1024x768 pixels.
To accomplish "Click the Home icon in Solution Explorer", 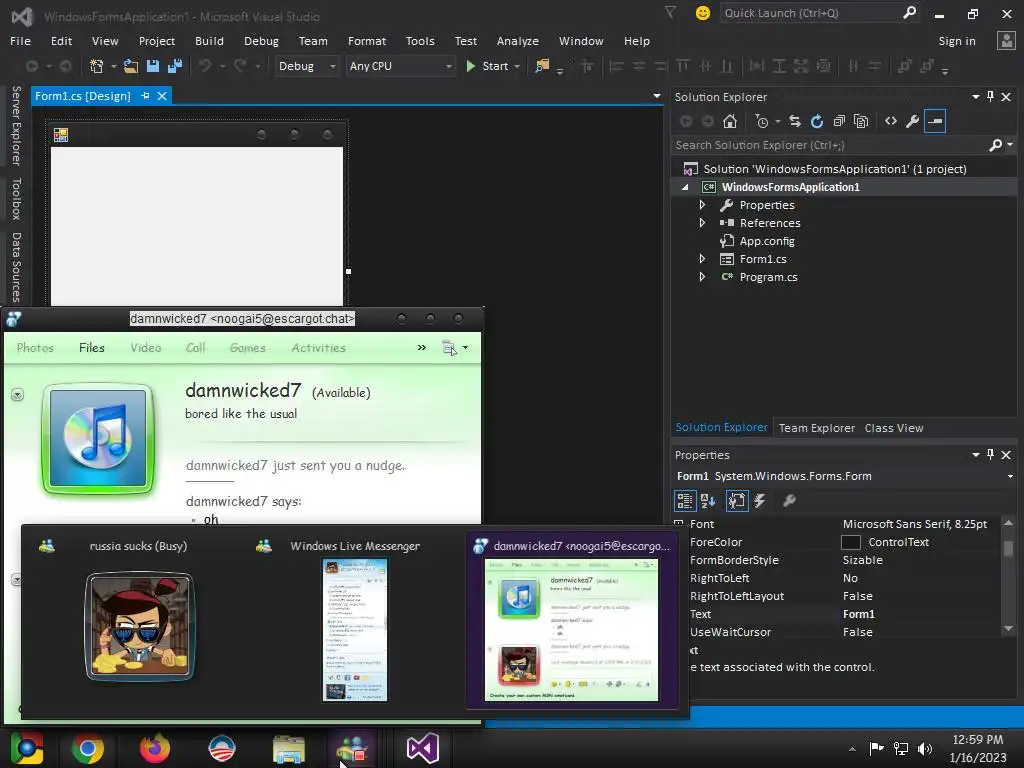I will click(x=730, y=121).
